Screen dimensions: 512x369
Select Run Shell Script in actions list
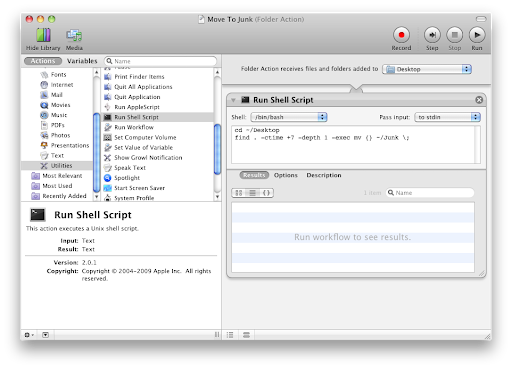(158, 117)
